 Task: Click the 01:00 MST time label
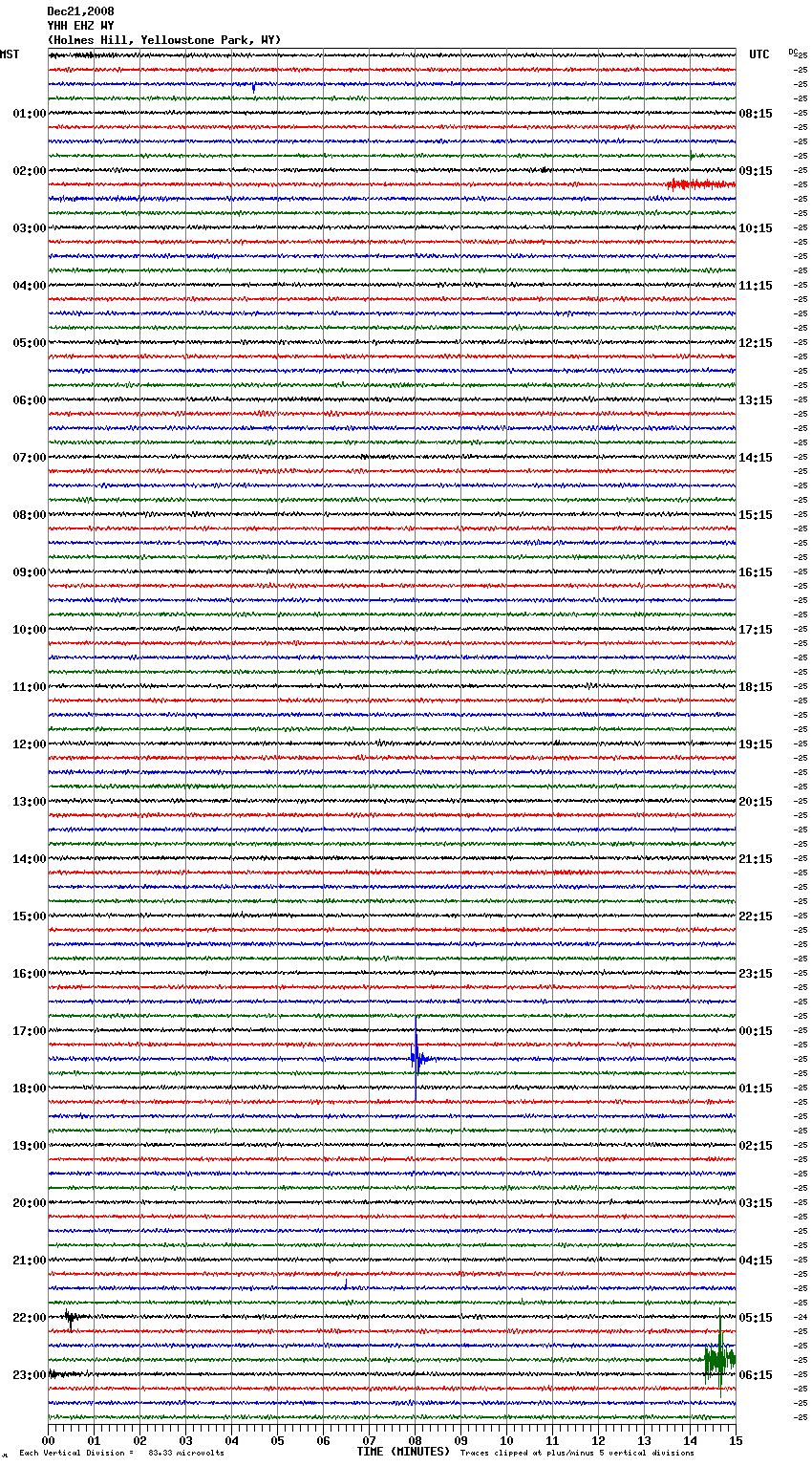(x=30, y=114)
